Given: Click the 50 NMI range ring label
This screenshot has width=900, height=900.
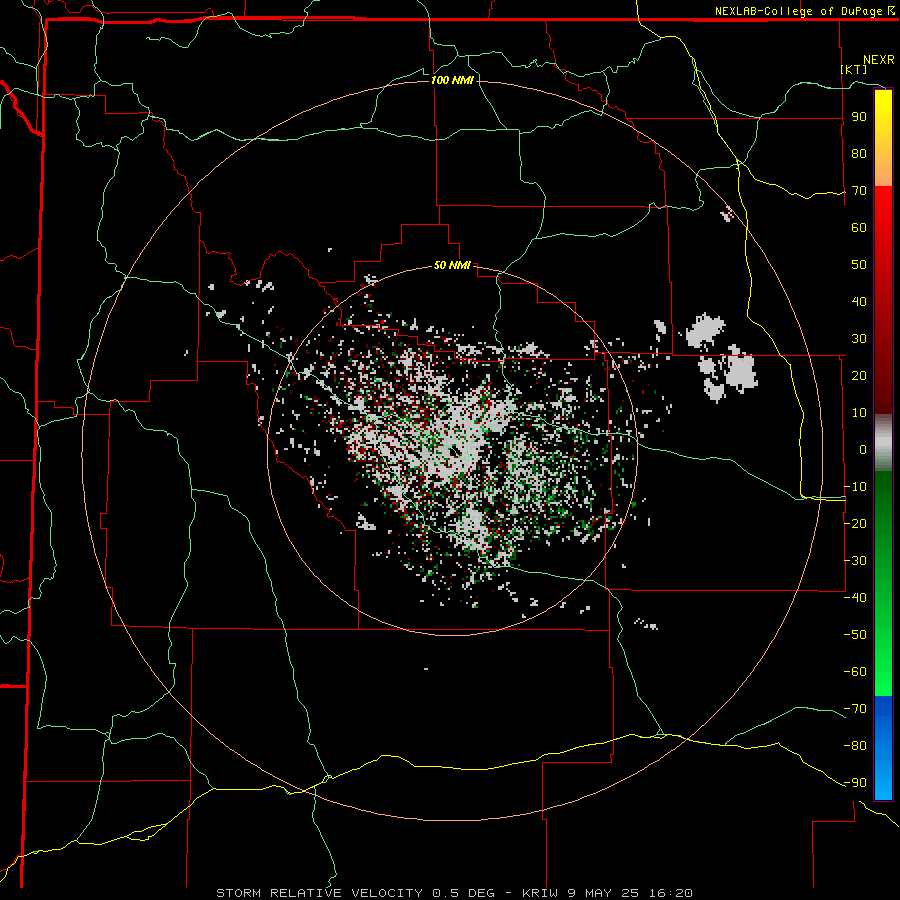Looking at the screenshot, I should [x=452, y=265].
